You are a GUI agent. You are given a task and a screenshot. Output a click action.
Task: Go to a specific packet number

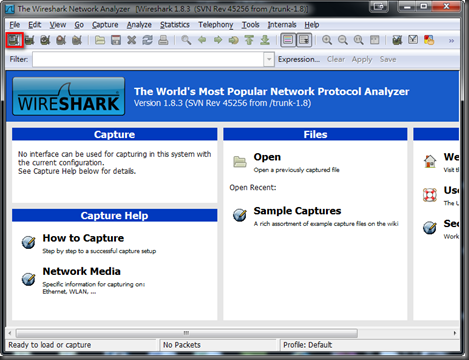[x=233, y=40]
